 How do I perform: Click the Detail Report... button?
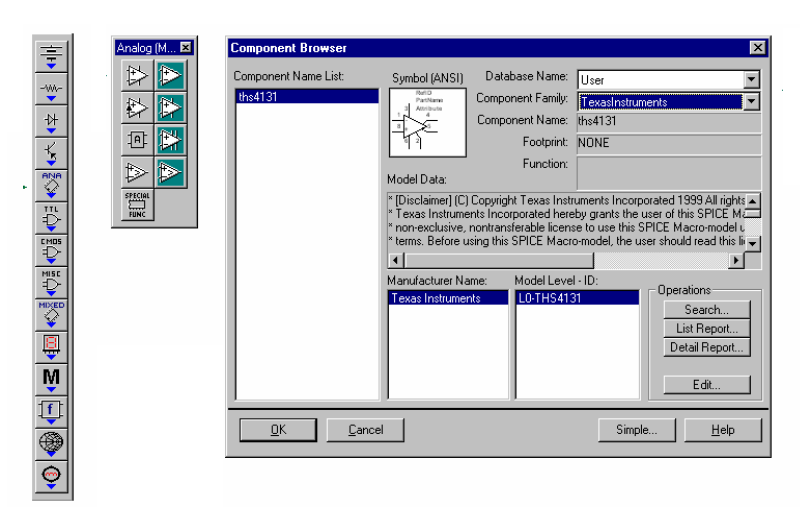pos(707,348)
